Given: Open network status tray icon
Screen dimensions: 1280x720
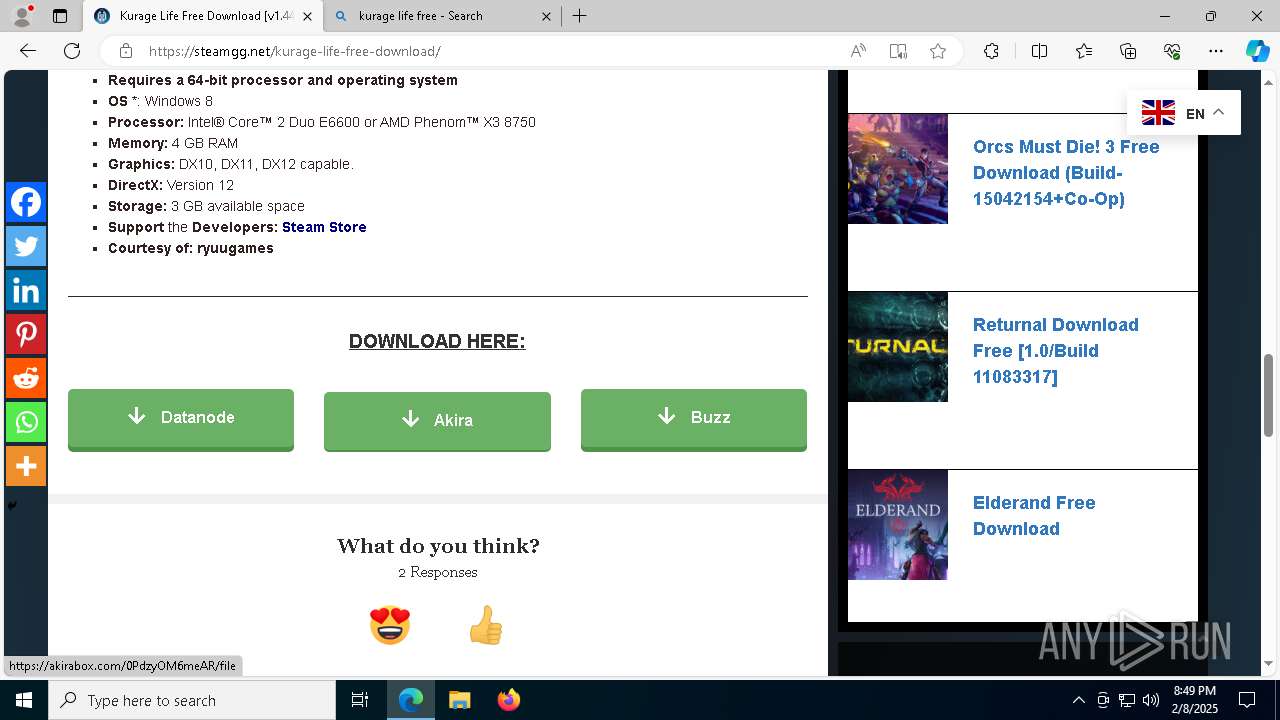Looking at the screenshot, I should [x=1127, y=700].
